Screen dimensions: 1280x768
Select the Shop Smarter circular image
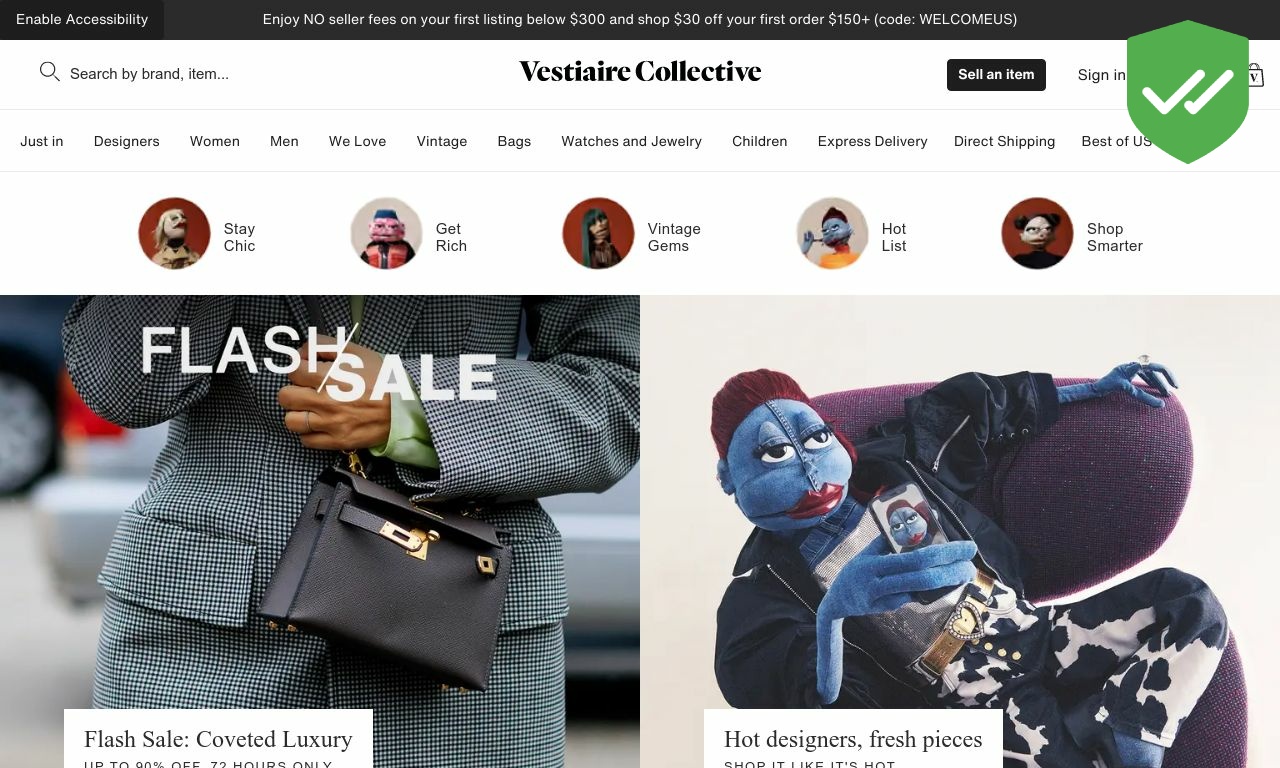pyautogui.click(x=1038, y=233)
